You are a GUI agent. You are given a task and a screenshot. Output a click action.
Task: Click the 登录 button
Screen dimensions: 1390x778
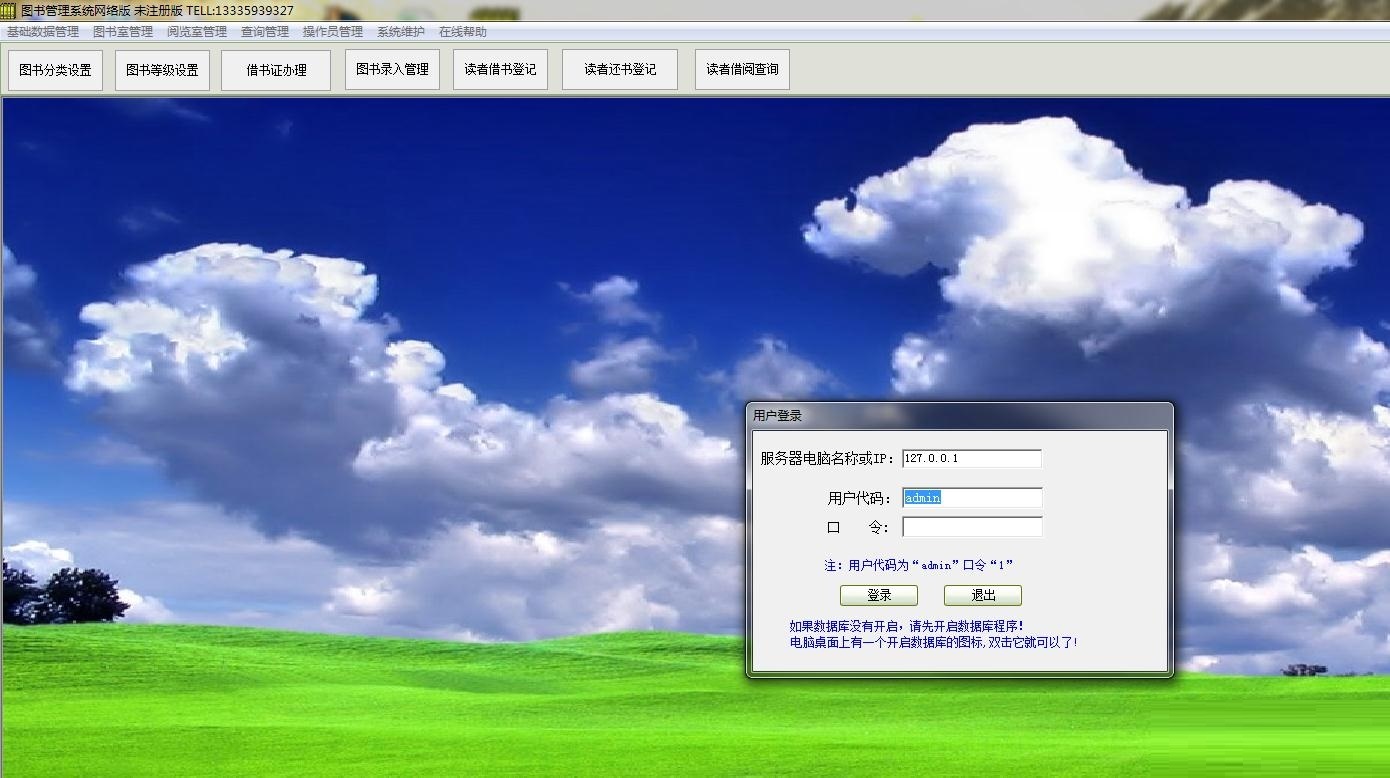tap(879, 595)
